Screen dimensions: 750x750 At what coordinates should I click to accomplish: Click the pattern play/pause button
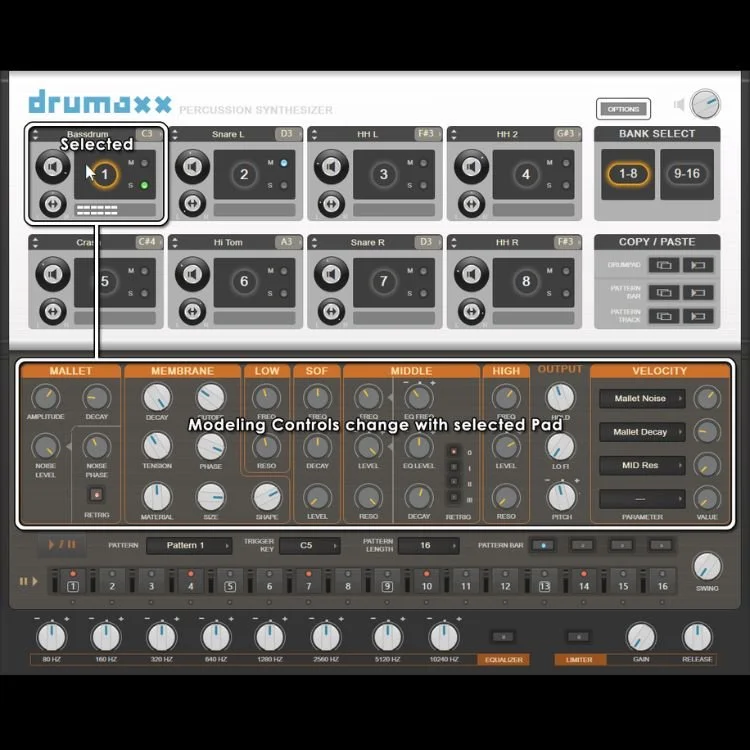coord(62,545)
